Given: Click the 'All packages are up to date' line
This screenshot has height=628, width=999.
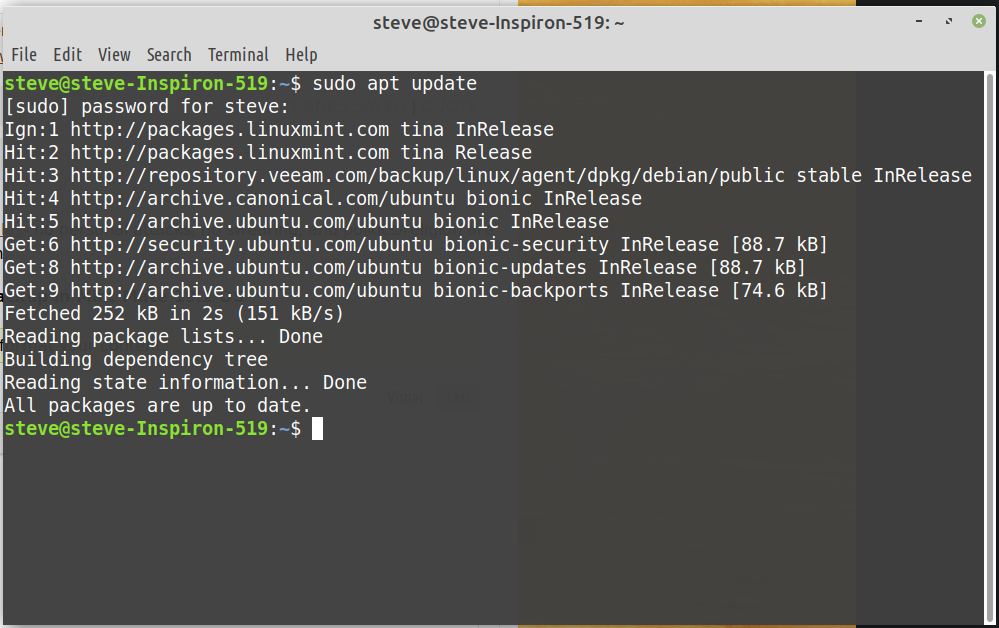Looking at the screenshot, I should click(157, 405).
